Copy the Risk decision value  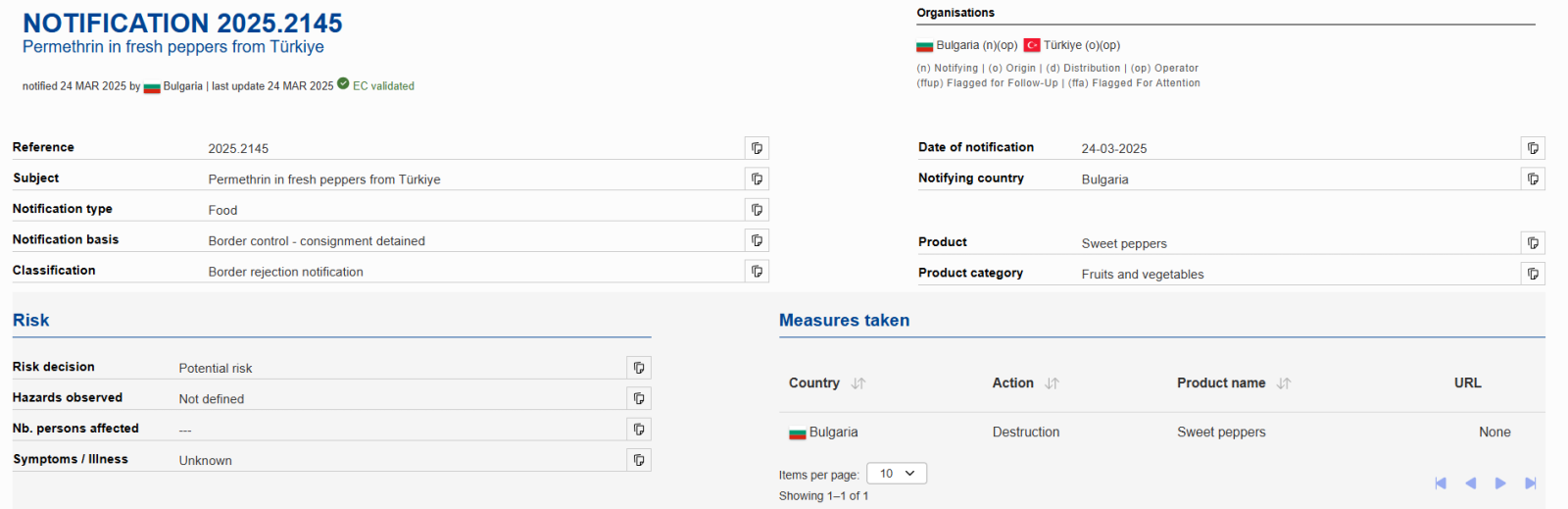(x=639, y=368)
